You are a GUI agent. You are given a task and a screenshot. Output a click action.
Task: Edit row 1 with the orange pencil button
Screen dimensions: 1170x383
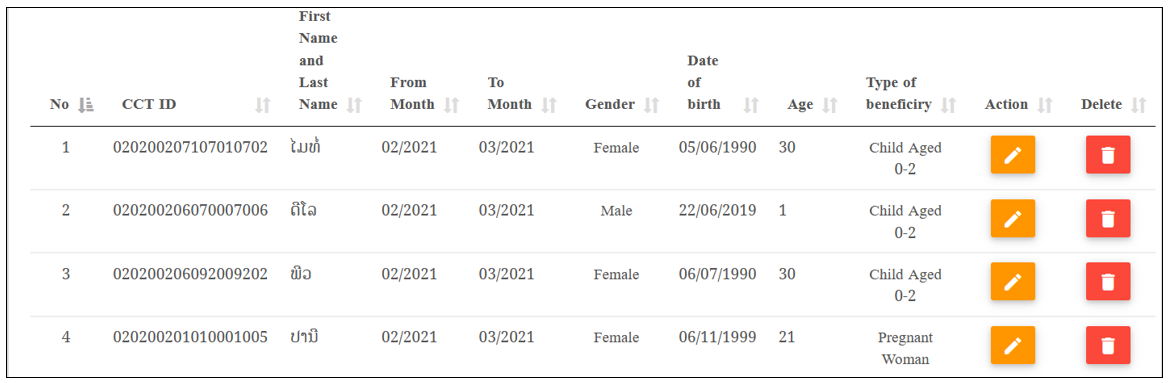point(1013,155)
